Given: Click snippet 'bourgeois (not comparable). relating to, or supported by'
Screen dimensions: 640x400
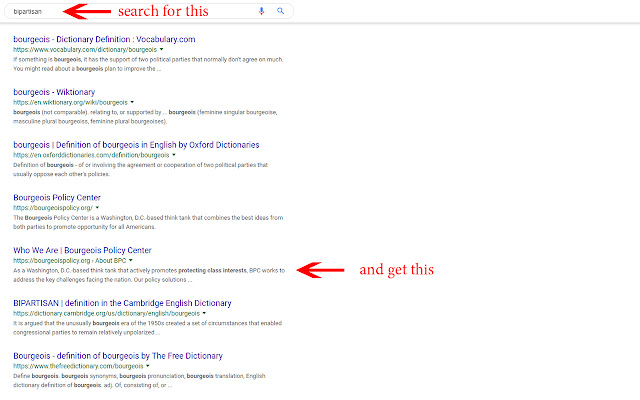Looking at the screenshot, I should (145, 117).
